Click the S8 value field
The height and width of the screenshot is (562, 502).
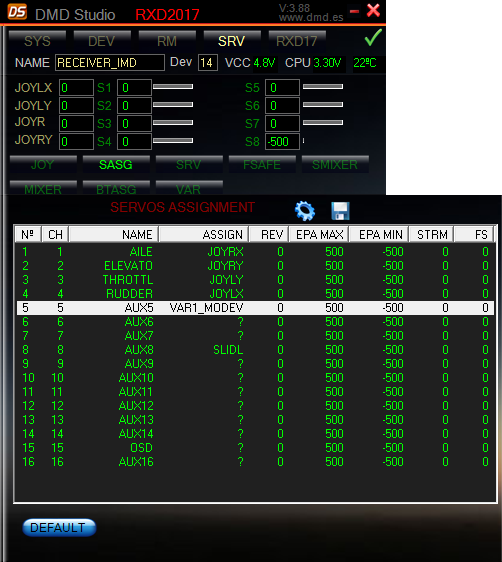[x=282, y=142]
